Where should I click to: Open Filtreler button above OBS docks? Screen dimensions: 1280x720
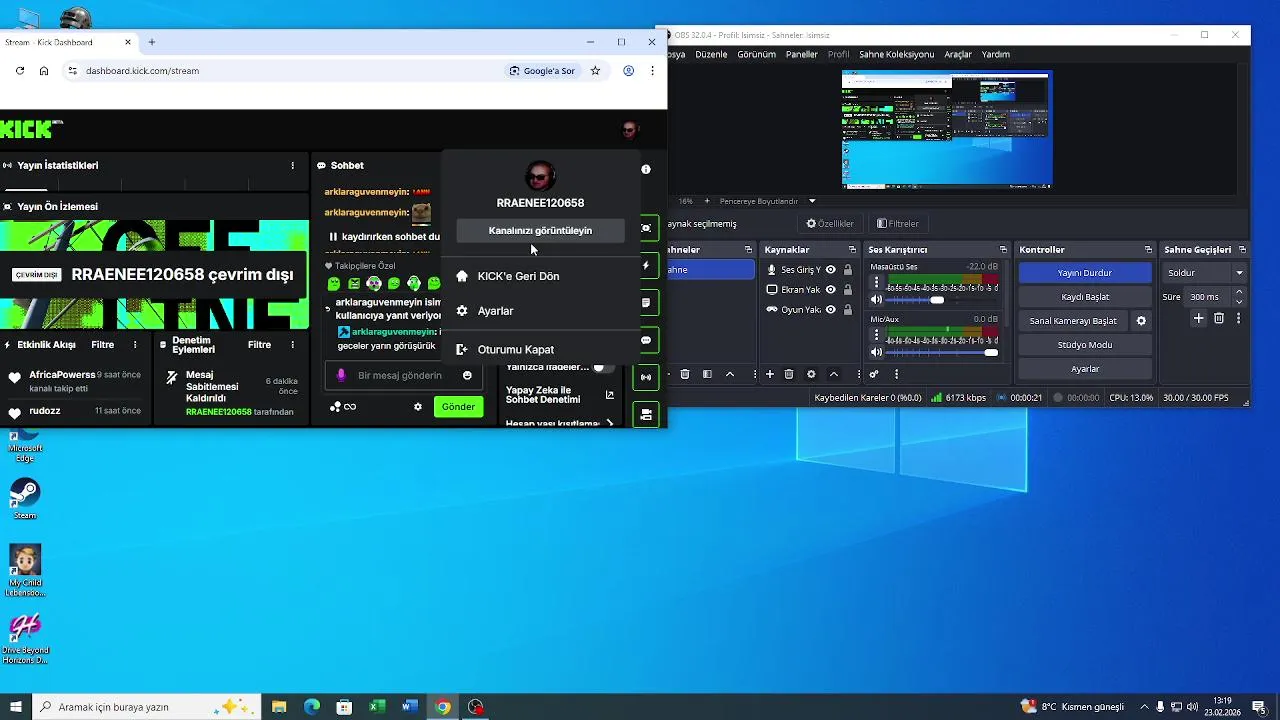click(x=897, y=224)
